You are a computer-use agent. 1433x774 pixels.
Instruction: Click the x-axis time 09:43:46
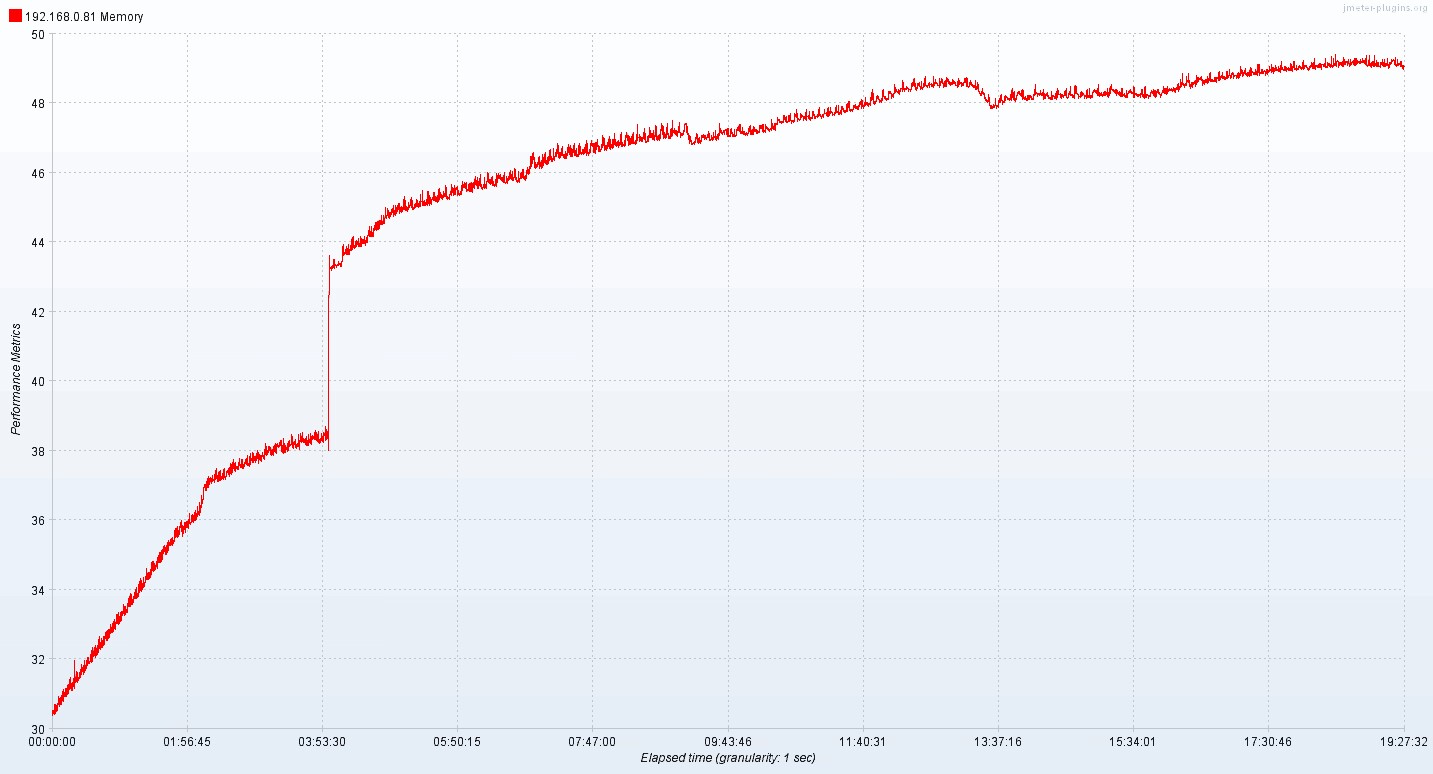pyautogui.click(x=728, y=742)
